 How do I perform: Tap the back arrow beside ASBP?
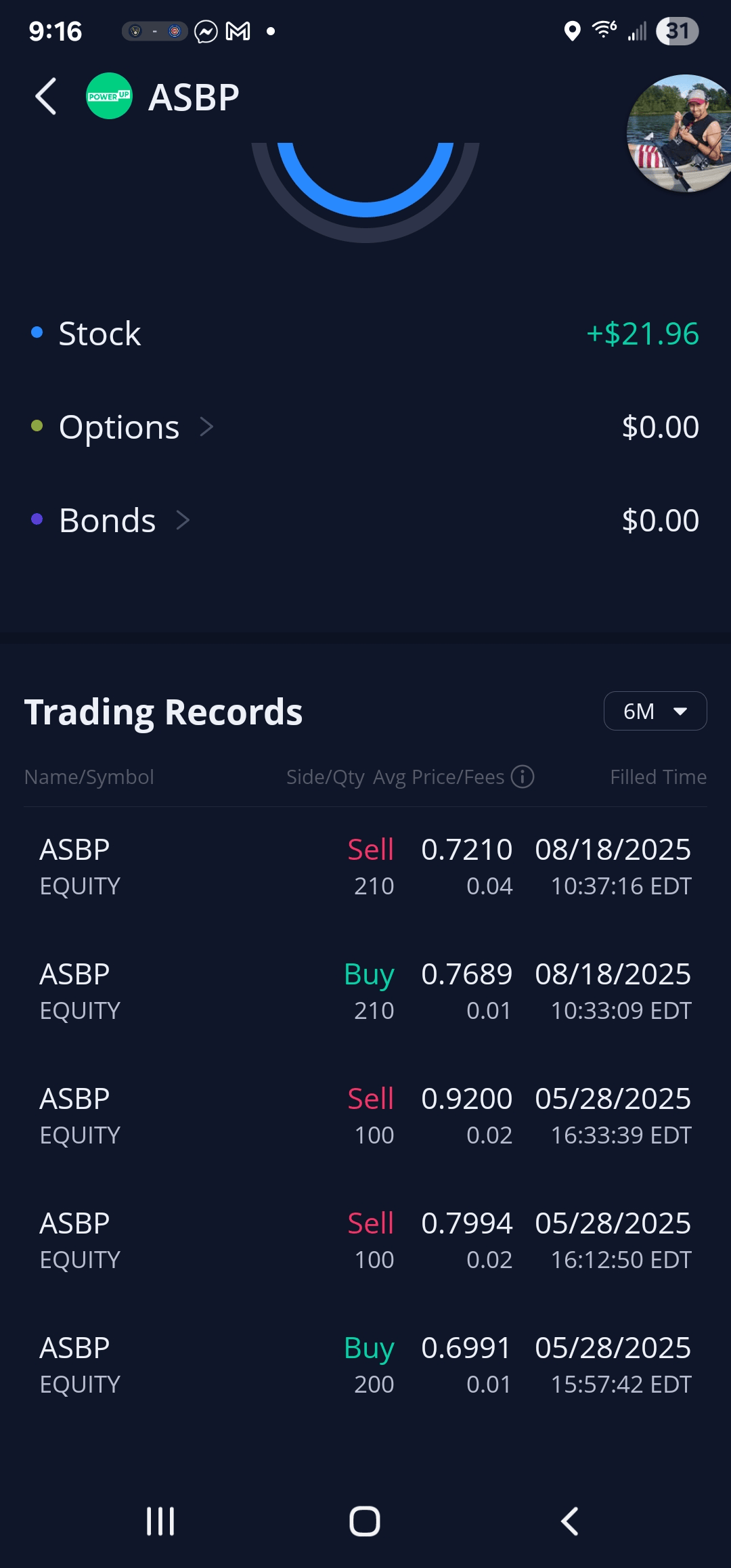click(x=46, y=97)
